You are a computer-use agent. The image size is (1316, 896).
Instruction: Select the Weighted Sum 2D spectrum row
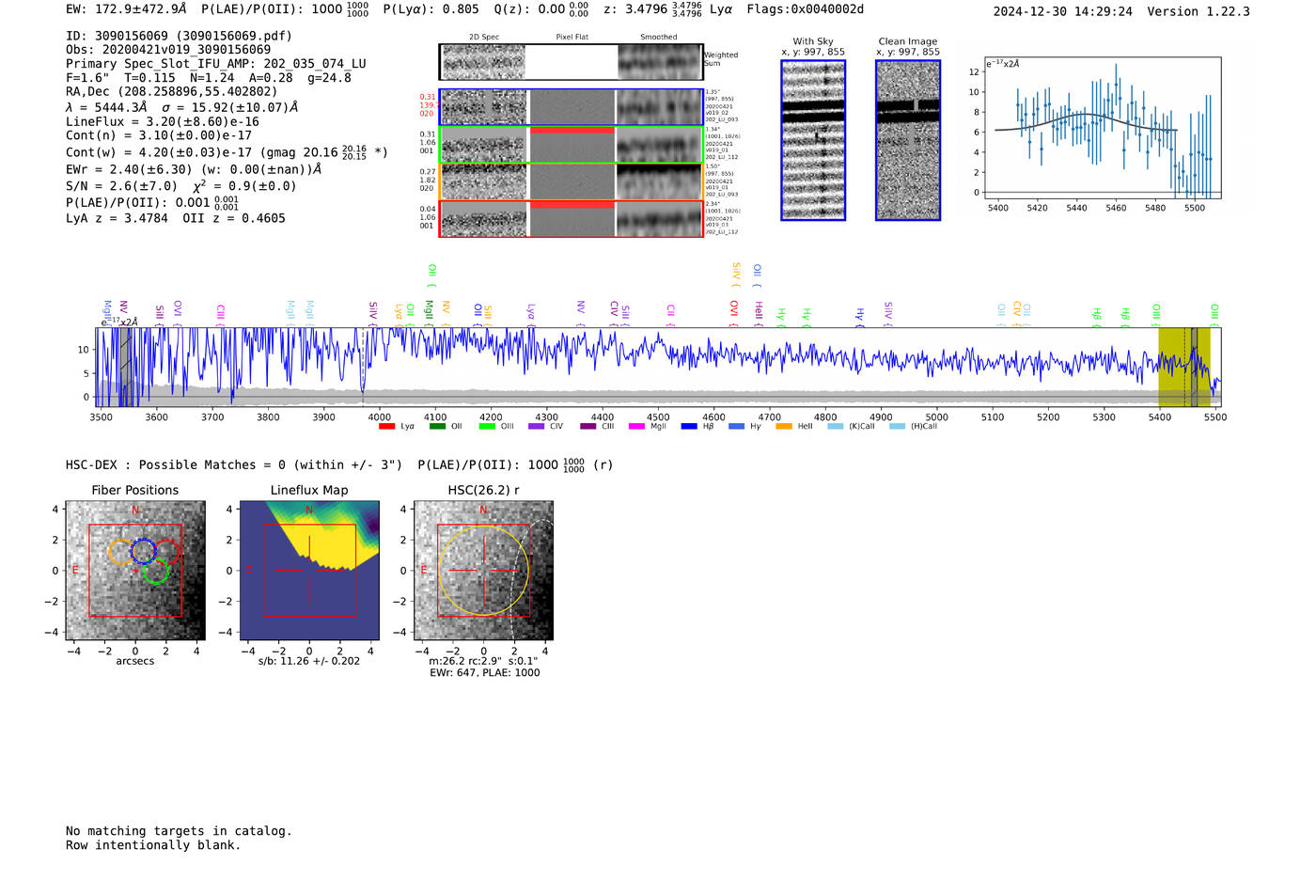tap(571, 62)
